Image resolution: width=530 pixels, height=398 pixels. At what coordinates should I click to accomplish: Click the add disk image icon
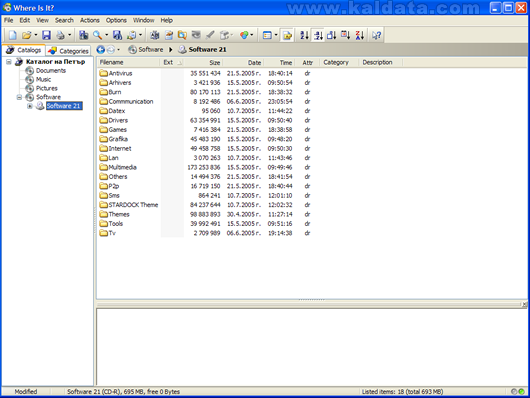coord(83,35)
